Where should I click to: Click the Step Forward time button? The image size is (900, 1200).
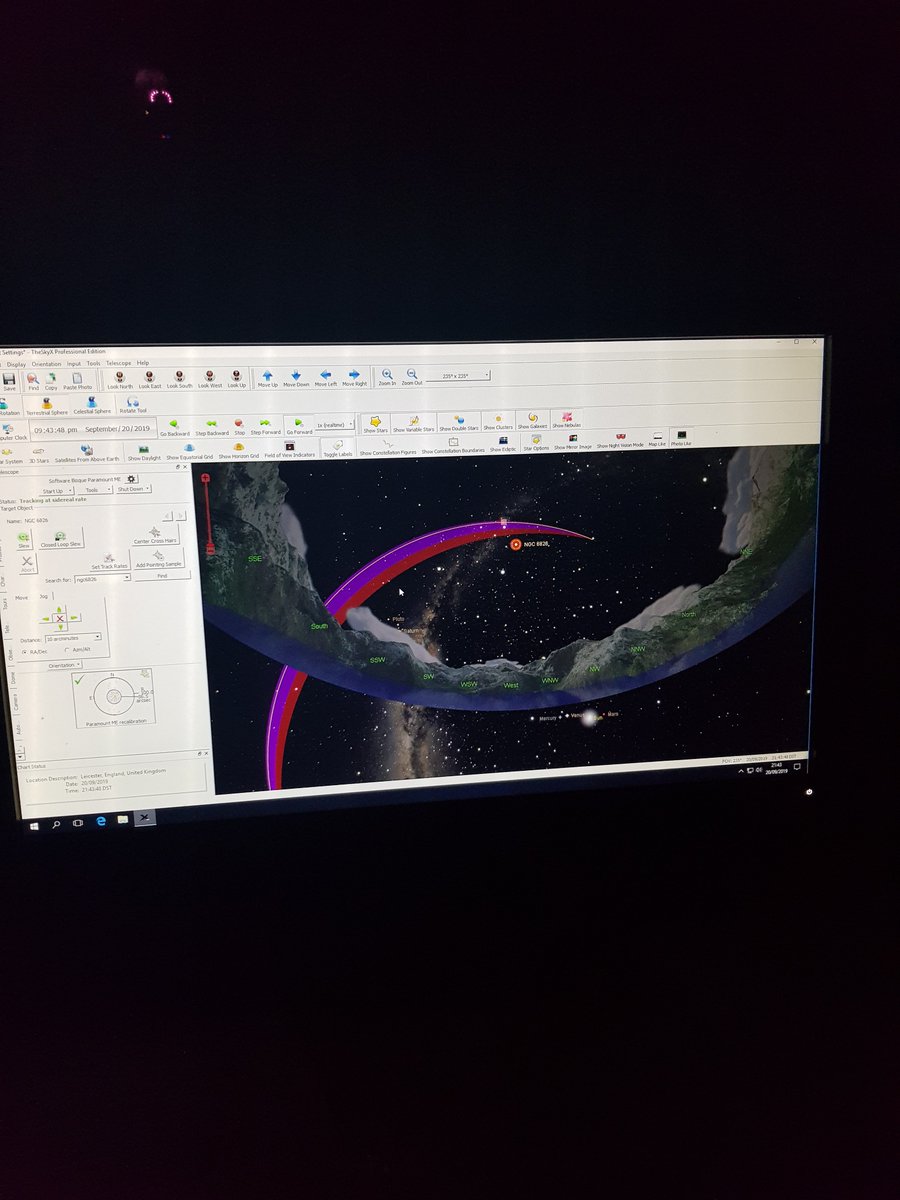coord(265,427)
